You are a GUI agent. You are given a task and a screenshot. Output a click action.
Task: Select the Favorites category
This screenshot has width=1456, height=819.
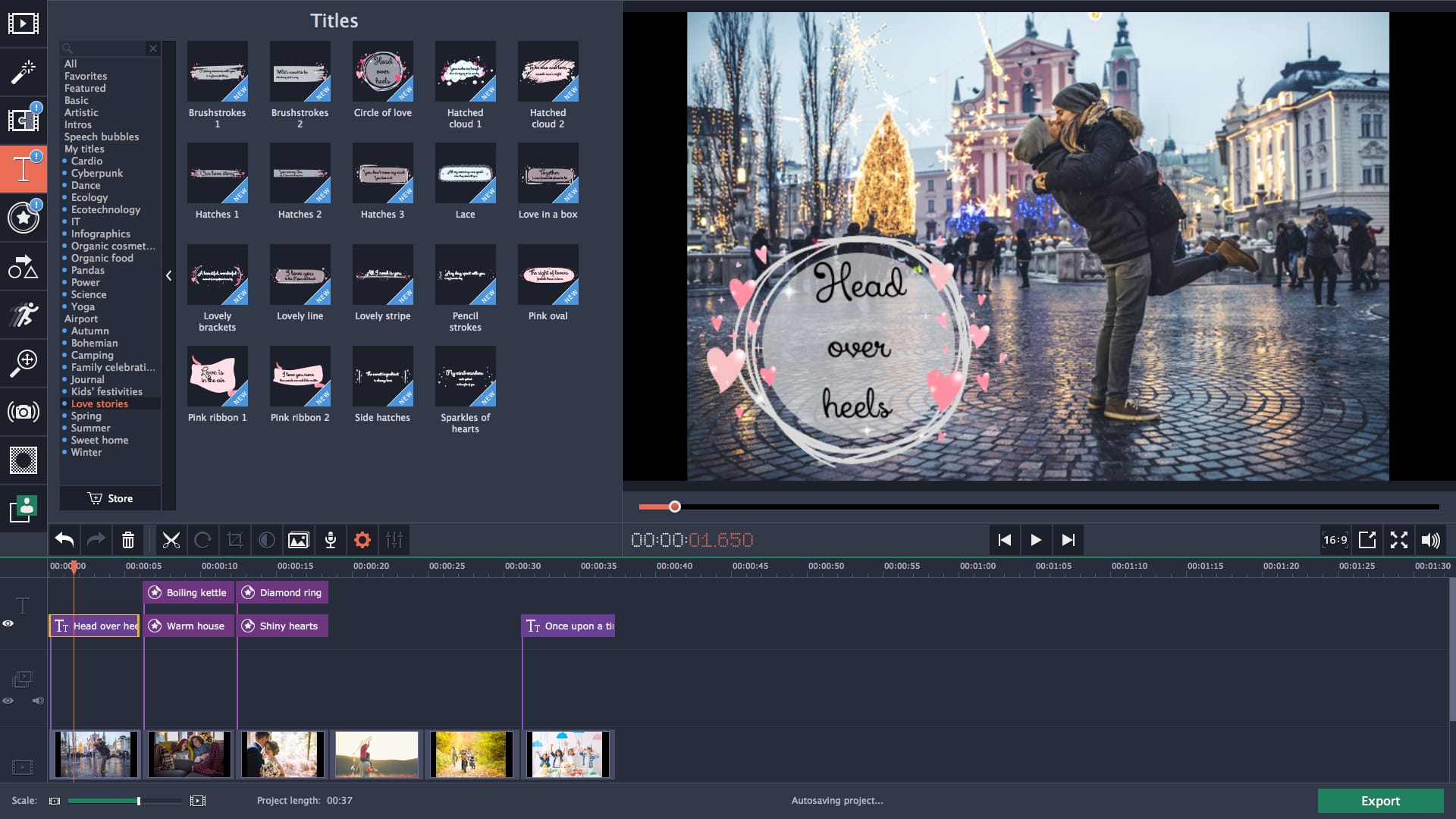pyautogui.click(x=86, y=76)
